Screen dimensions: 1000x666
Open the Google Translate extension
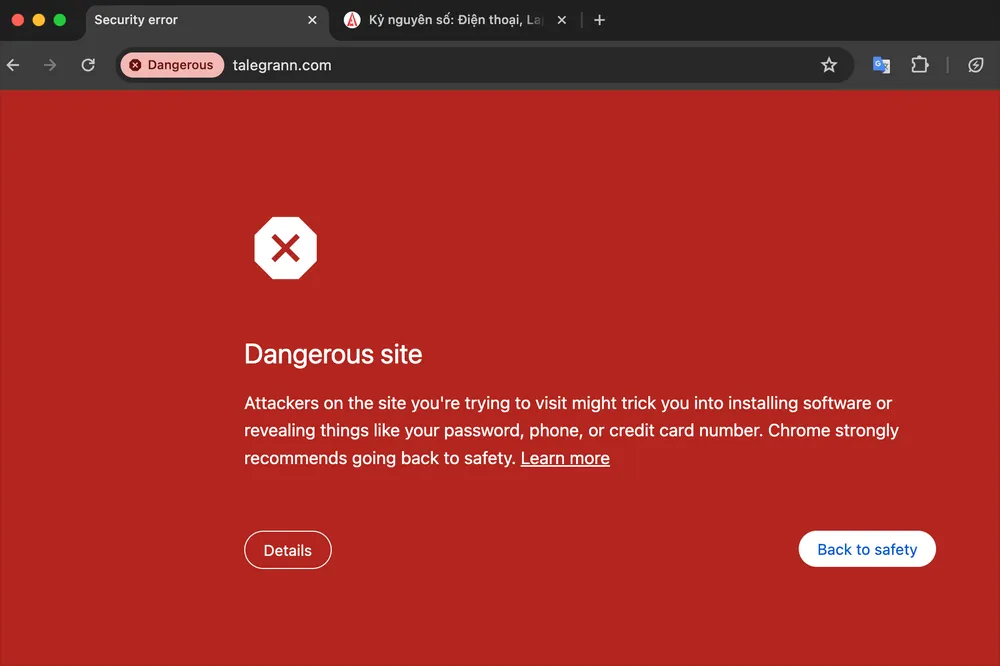point(881,64)
